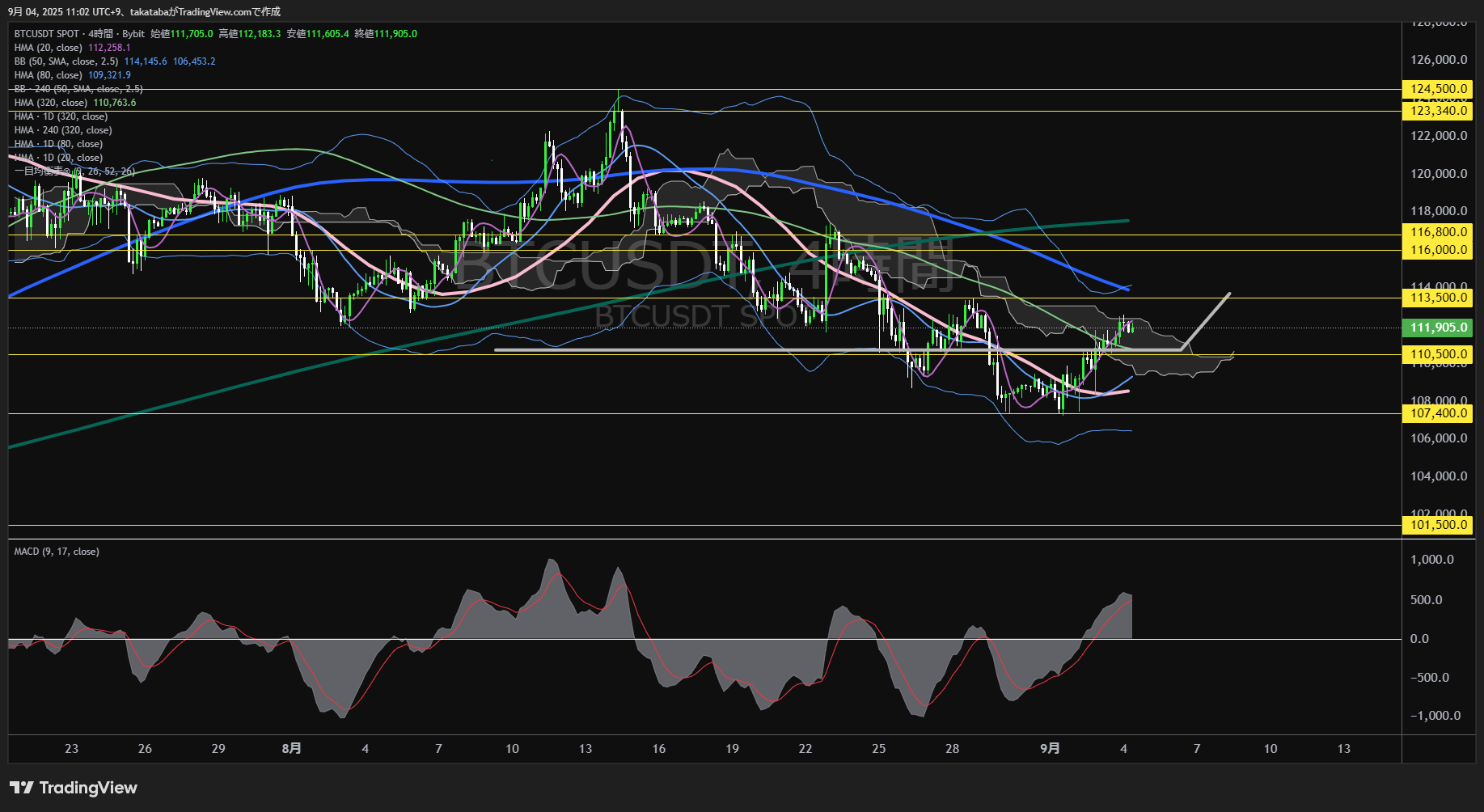Click date 29 on the time axis
Screen dimensions: 1484x812
point(218,749)
